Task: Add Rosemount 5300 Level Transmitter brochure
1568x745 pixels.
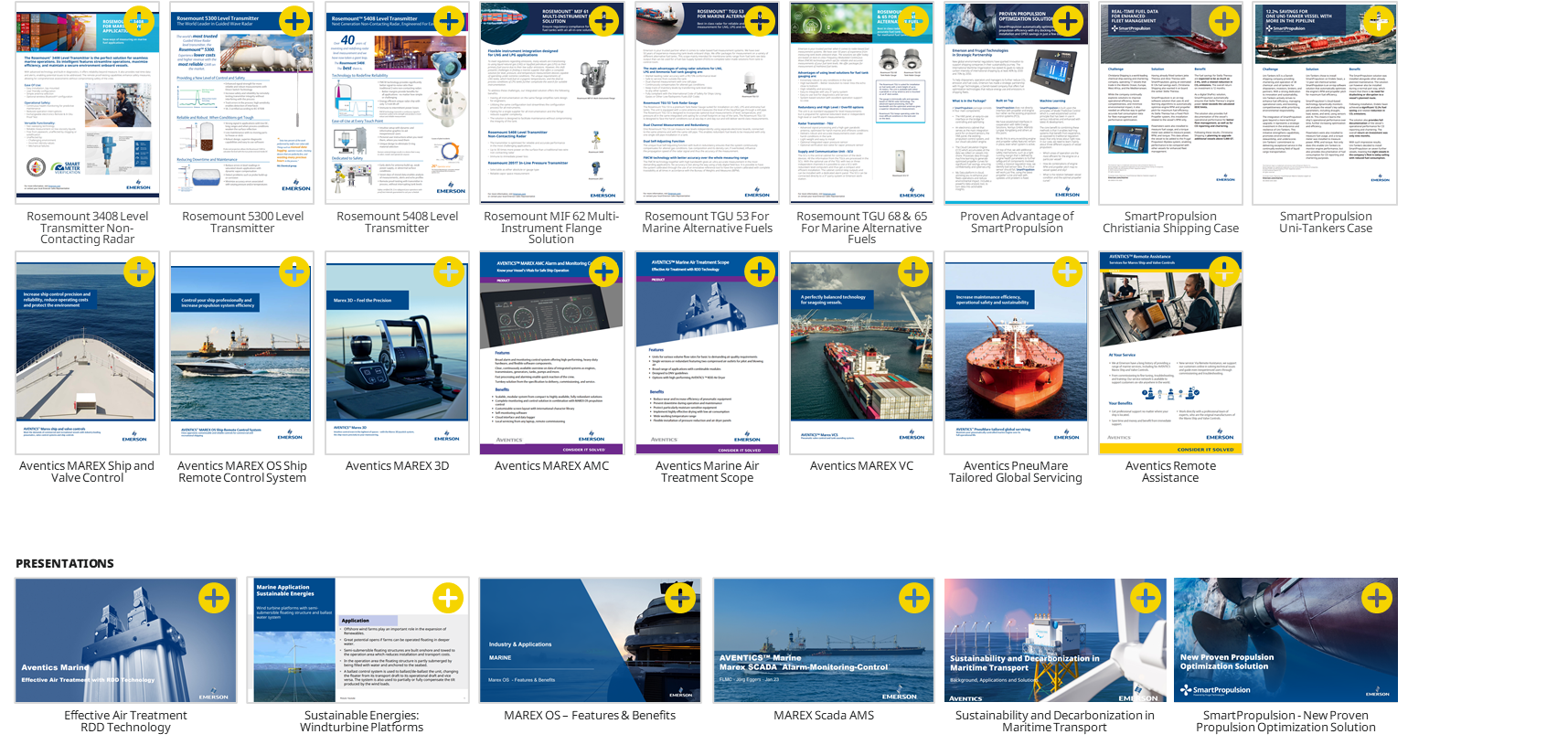Action: pos(294,21)
